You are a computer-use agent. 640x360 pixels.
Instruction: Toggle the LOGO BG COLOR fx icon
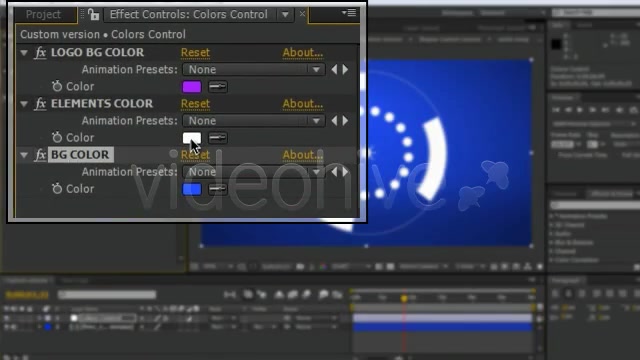coord(40,53)
